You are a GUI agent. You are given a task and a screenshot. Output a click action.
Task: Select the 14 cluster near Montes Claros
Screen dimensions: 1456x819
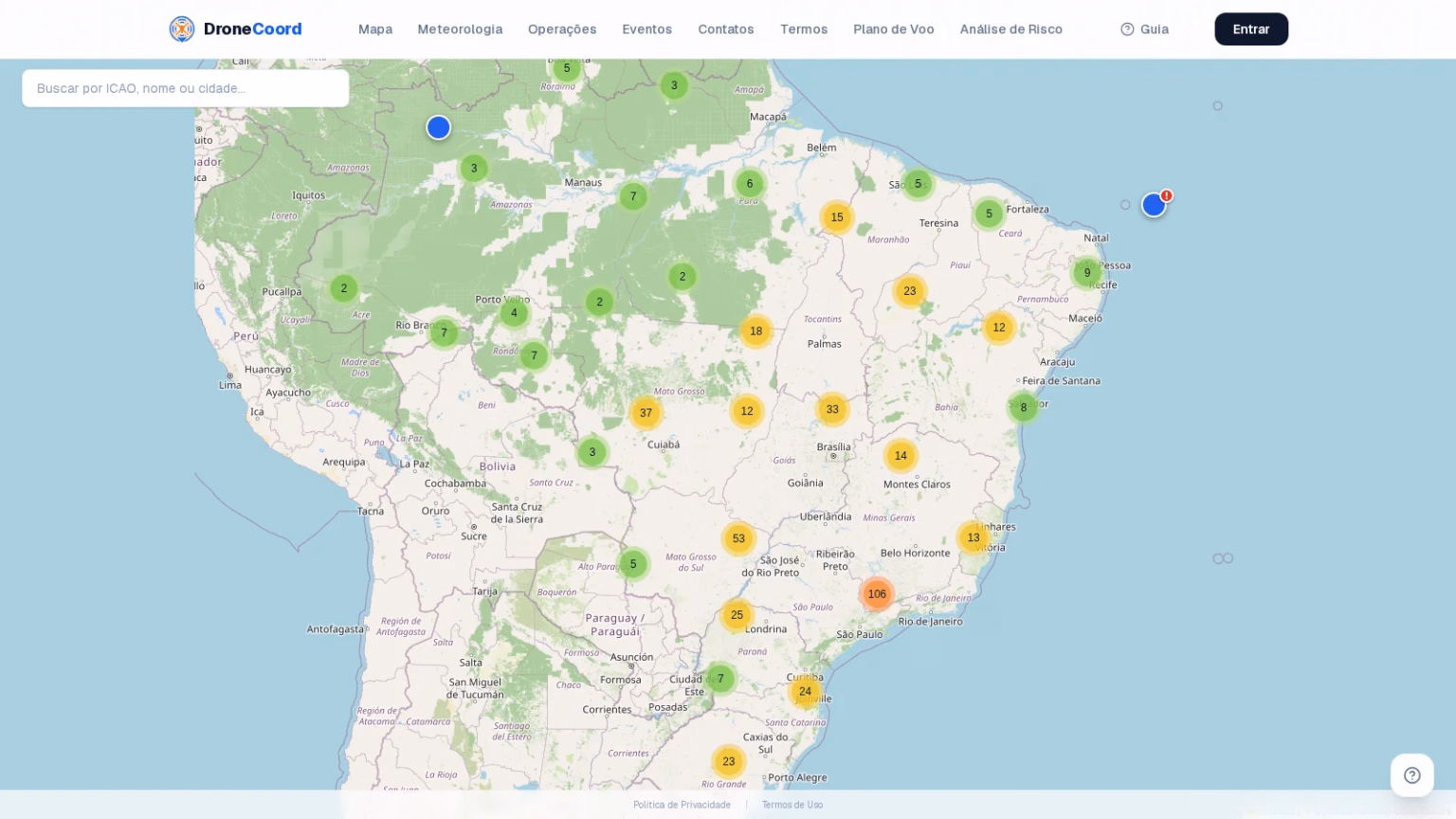tap(901, 456)
